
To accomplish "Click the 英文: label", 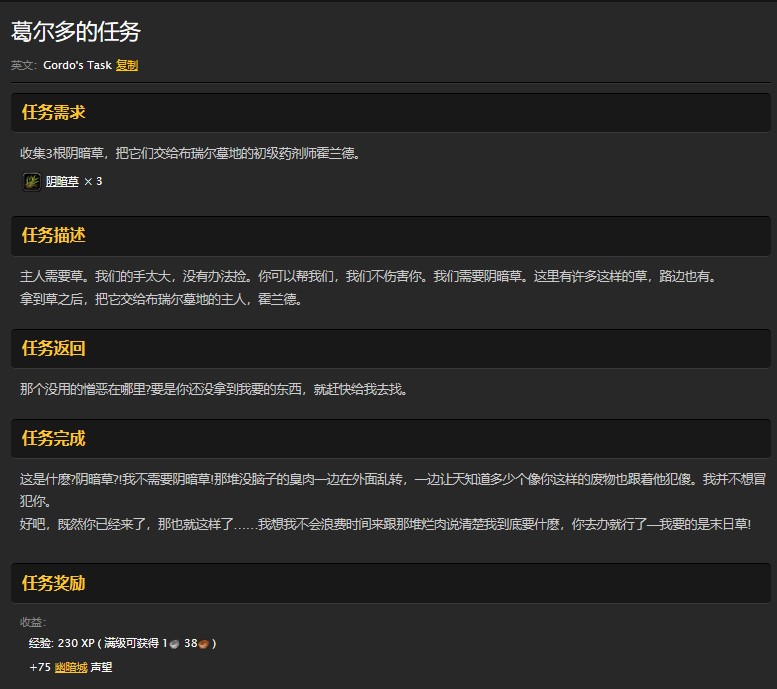I will (24, 65).
